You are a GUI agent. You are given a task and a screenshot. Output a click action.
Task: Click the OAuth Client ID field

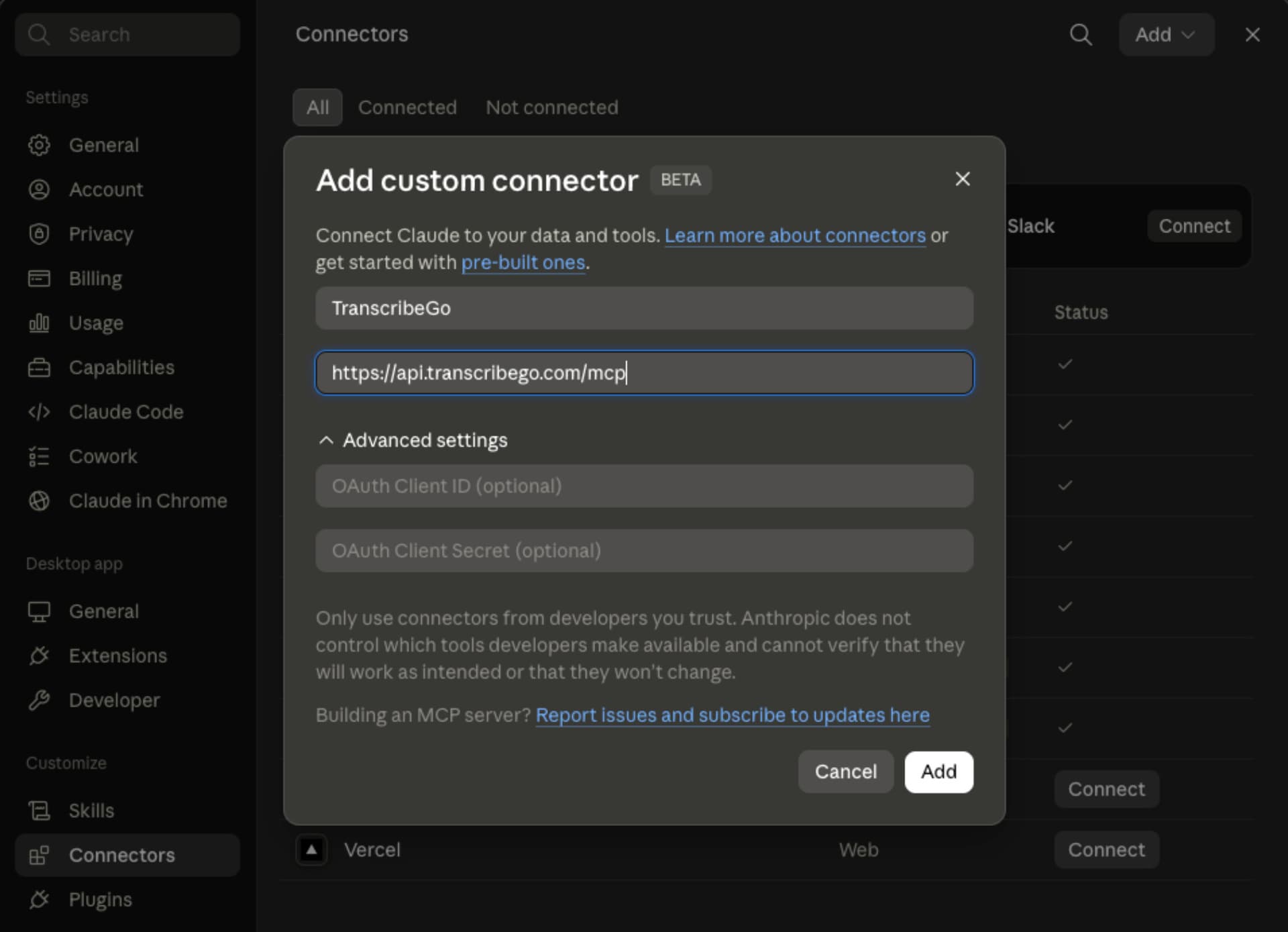644,486
